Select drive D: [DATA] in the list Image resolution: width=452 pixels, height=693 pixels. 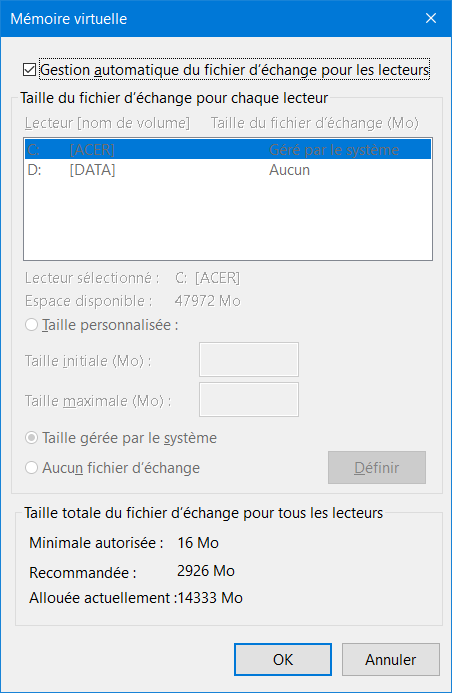(228, 170)
